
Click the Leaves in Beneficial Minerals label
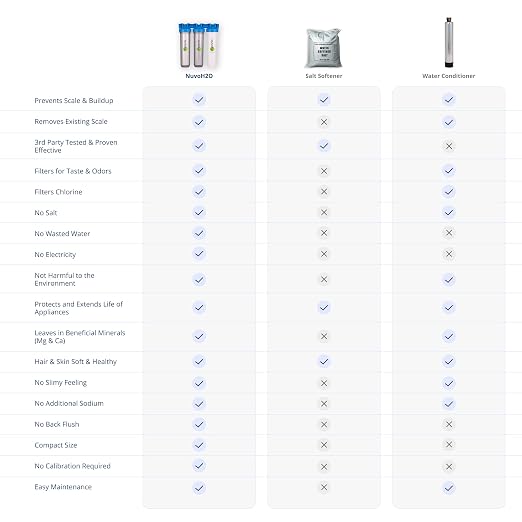(x=80, y=337)
